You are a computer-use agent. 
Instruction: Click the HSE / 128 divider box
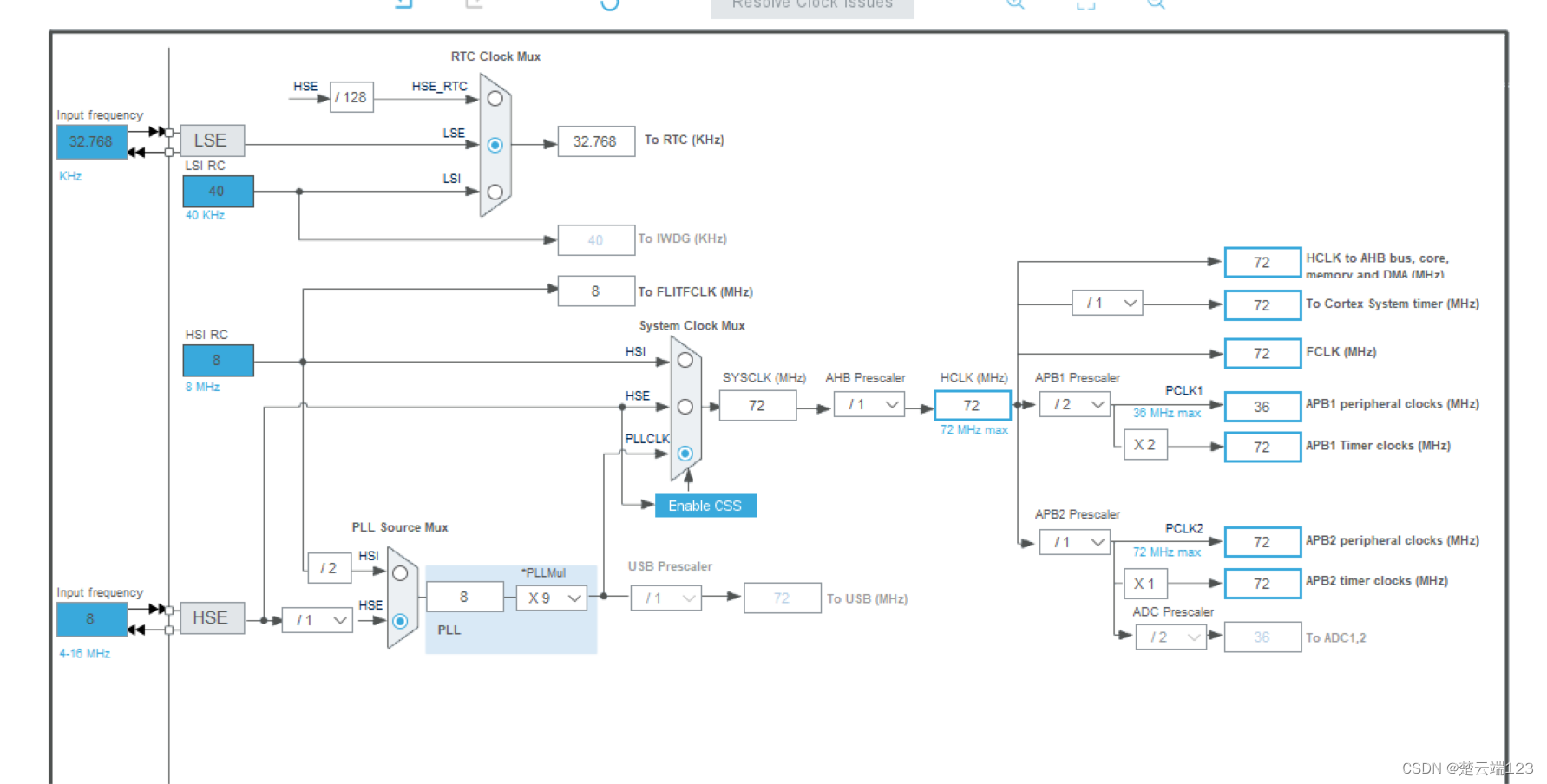pos(351,97)
